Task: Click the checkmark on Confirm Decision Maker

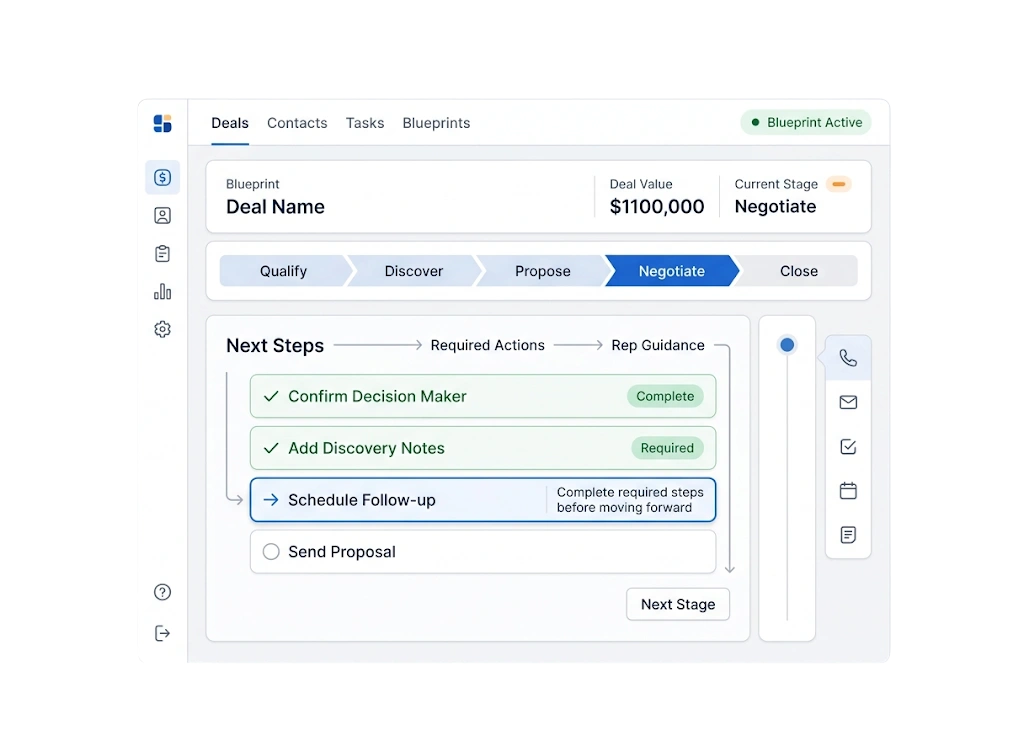Action: (271, 396)
